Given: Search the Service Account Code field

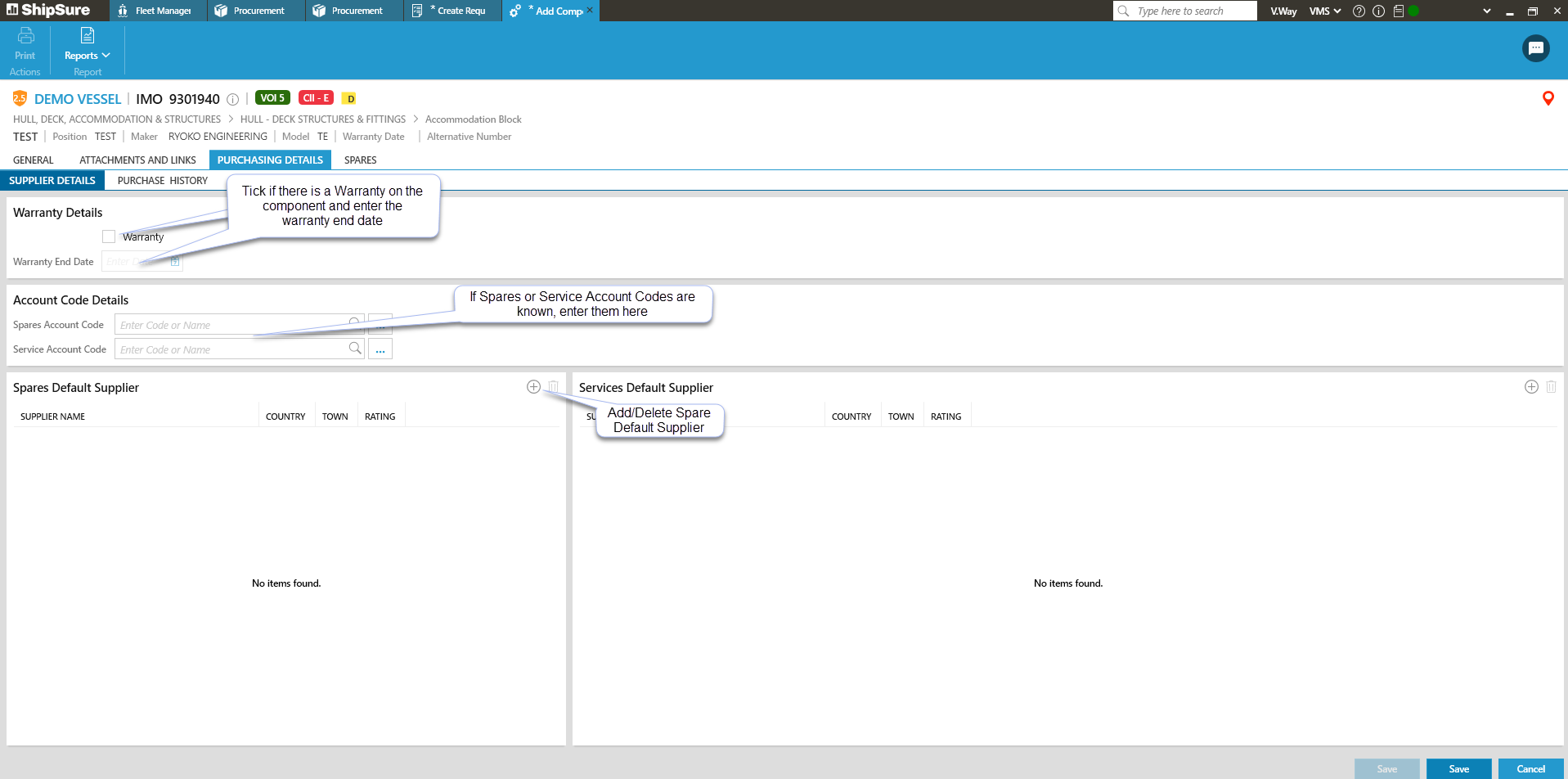Looking at the screenshot, I should click(x=355, y=349).
